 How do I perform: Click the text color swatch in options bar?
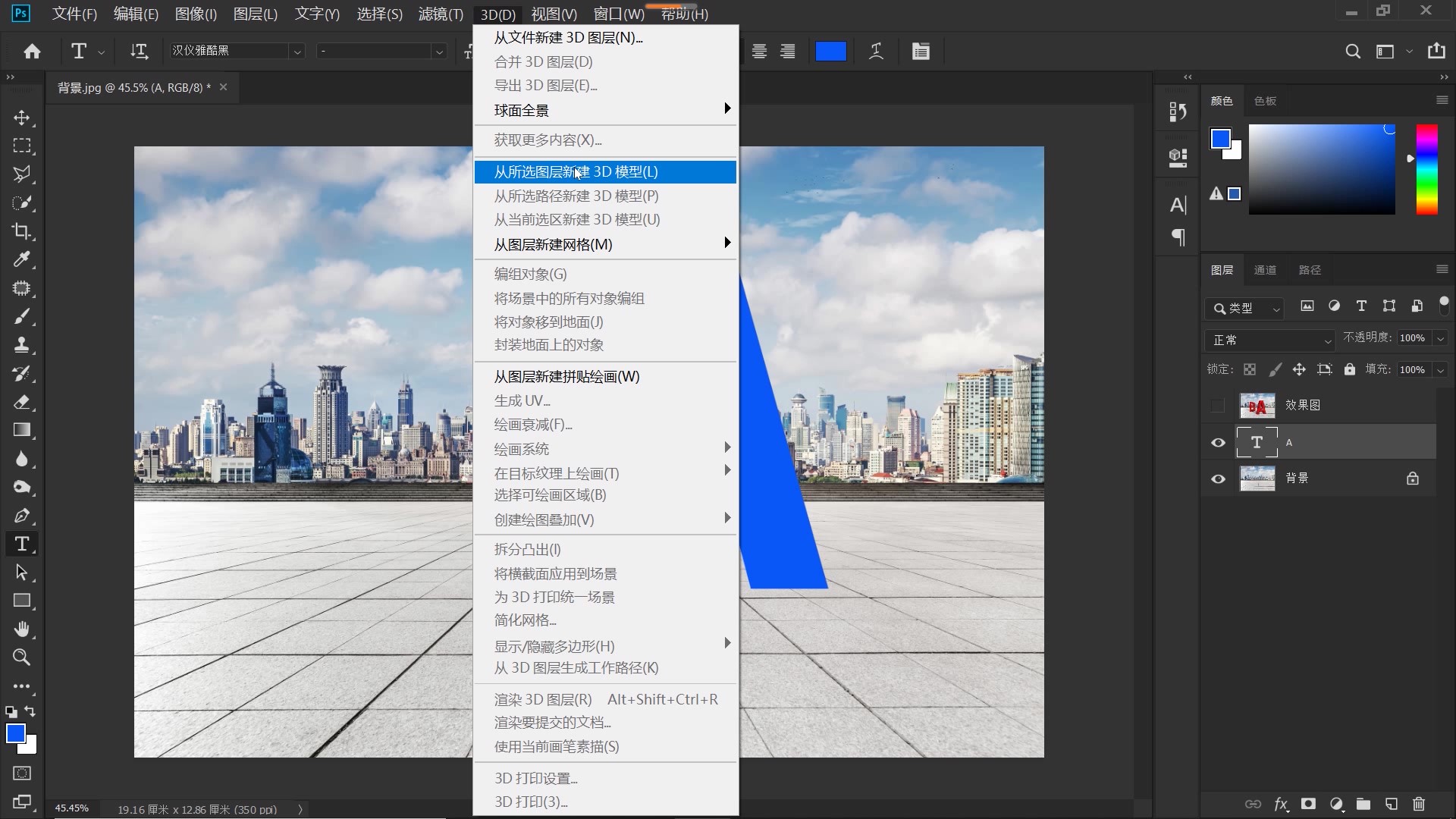pyautogui.click(x=830, y=51)
